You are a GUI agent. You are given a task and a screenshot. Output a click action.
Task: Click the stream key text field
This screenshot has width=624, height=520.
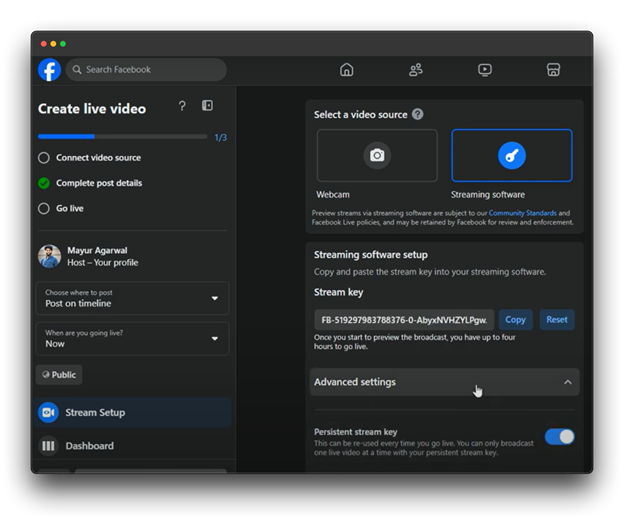pyautogui.click(x=404, y=320)
